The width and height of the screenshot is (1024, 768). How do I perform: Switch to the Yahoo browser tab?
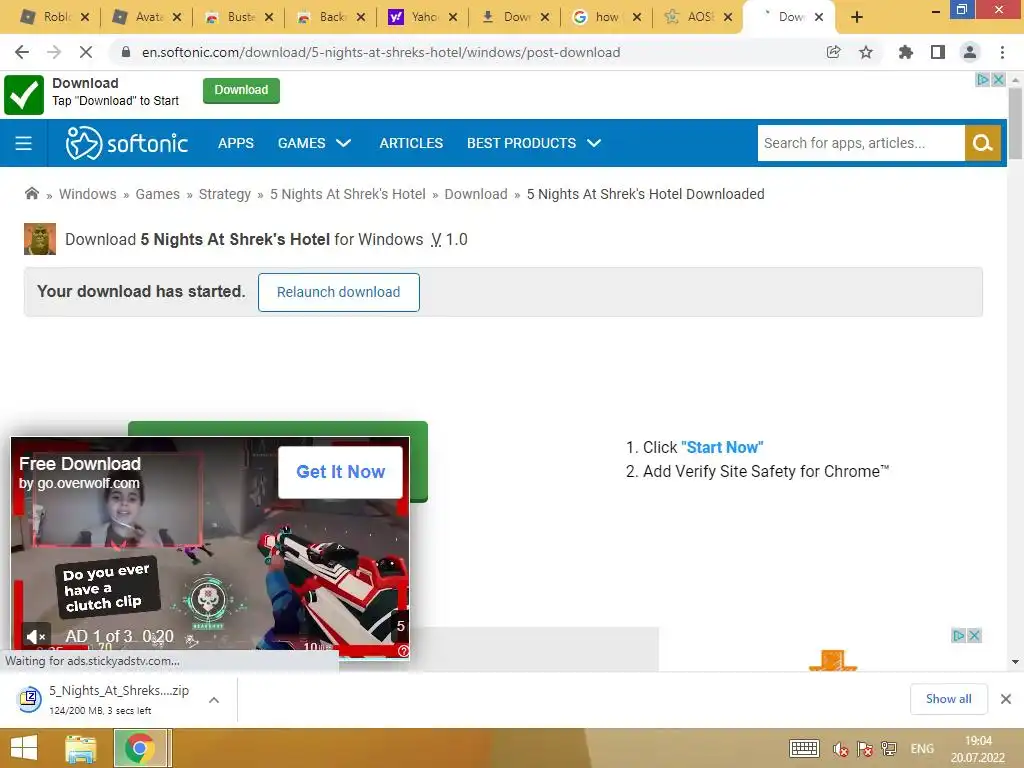[423, 17]
